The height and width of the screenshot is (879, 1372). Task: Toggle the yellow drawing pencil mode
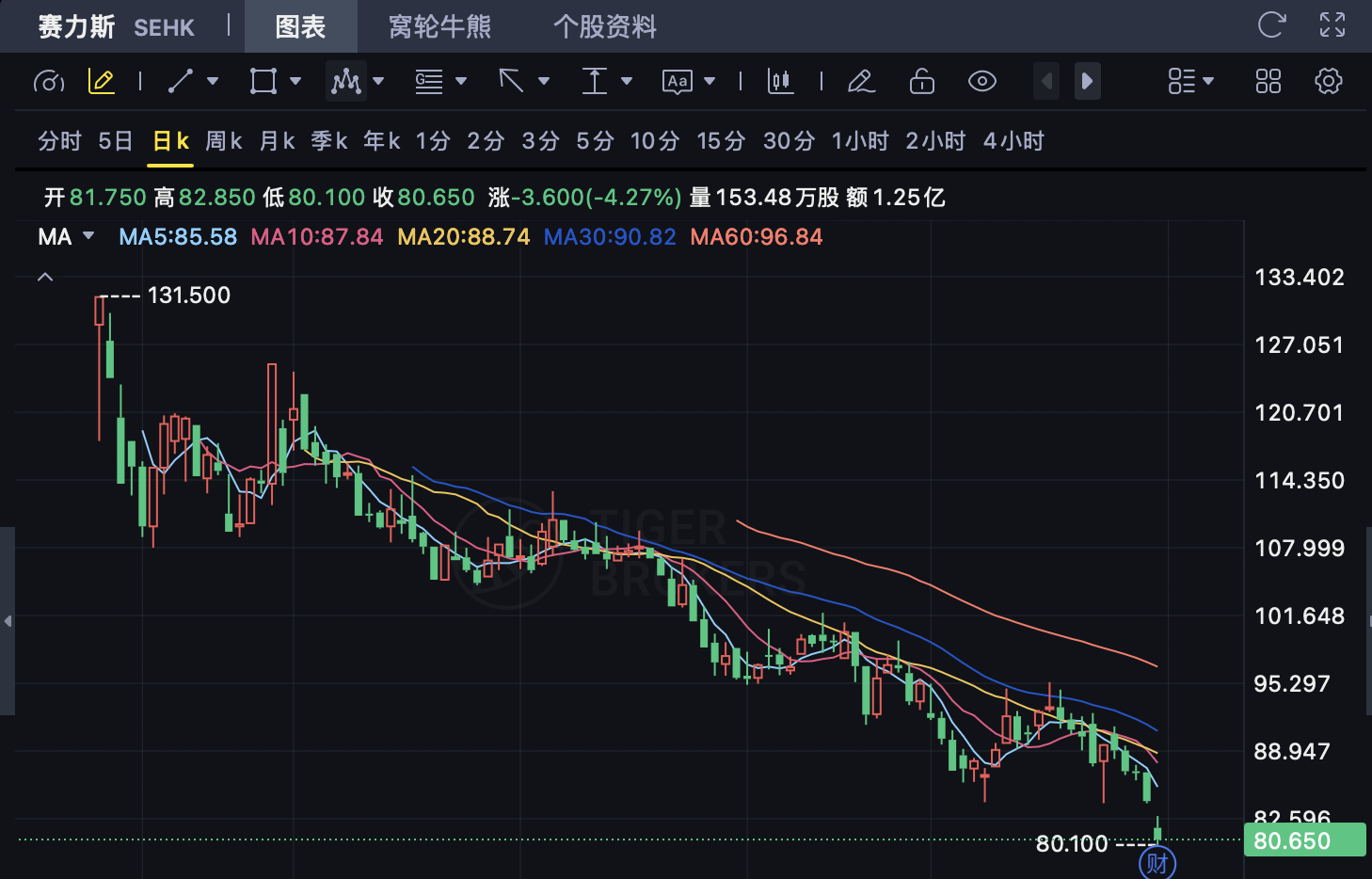pyautogui.click(x=102, y=82)
